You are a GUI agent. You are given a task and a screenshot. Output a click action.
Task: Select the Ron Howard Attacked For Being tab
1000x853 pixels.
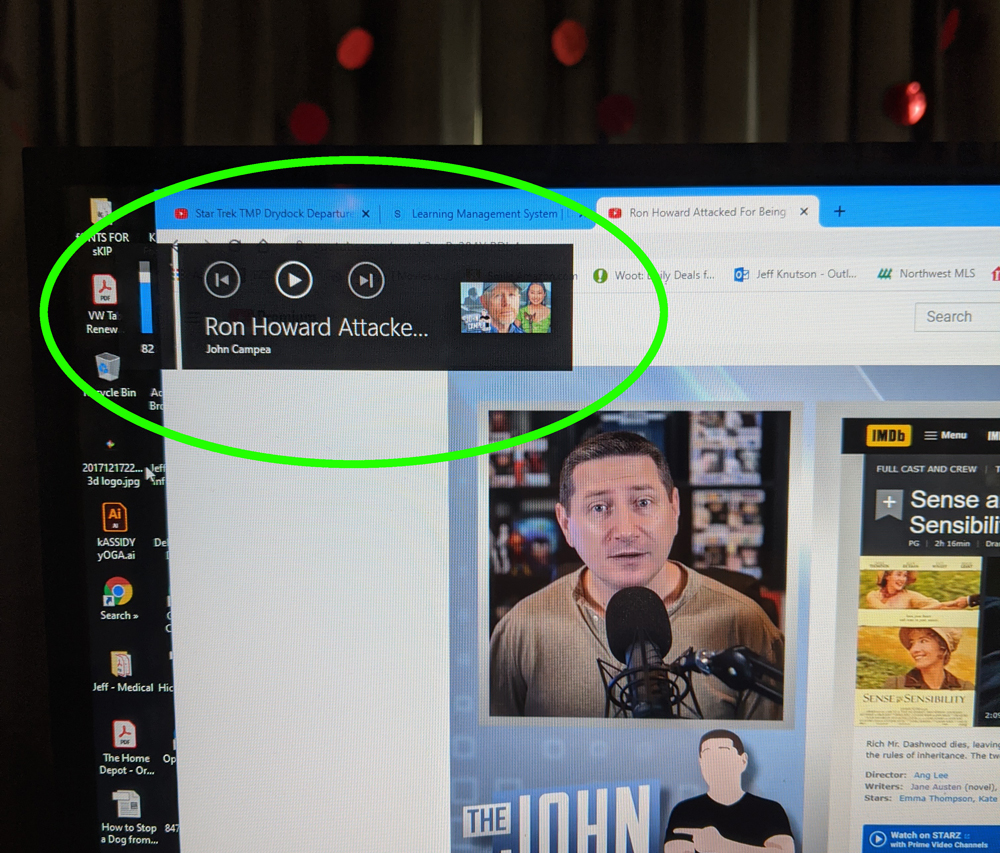point(707,212)
